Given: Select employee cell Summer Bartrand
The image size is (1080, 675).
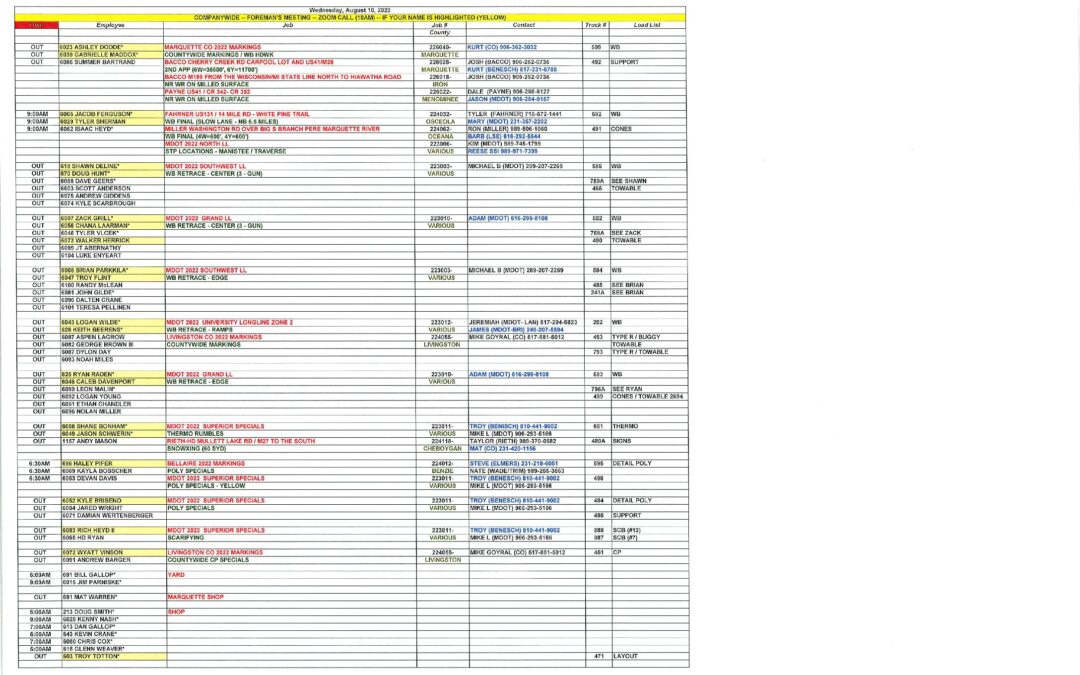Looking at the screenshot, I should coord(111,62).
